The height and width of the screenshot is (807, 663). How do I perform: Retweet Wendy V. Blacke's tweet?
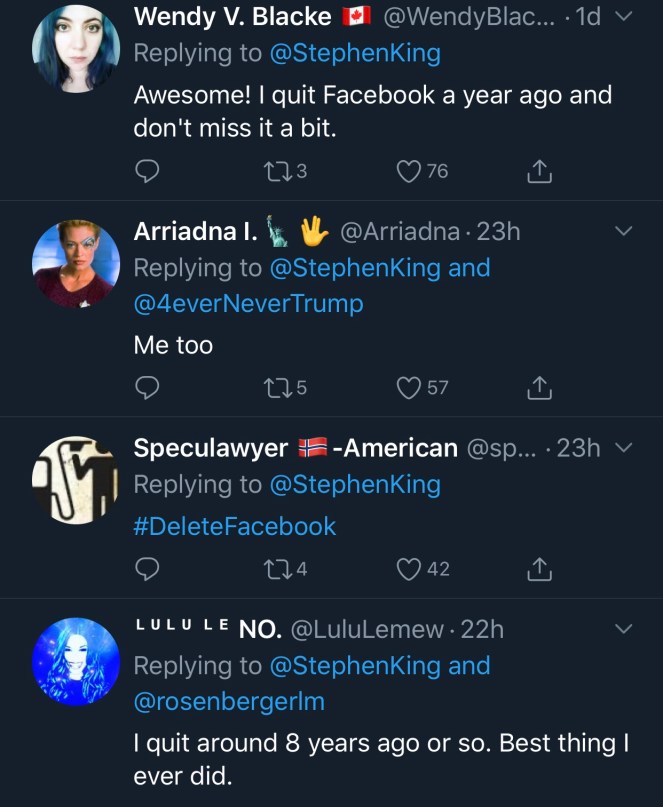click(x=273, y=172)
